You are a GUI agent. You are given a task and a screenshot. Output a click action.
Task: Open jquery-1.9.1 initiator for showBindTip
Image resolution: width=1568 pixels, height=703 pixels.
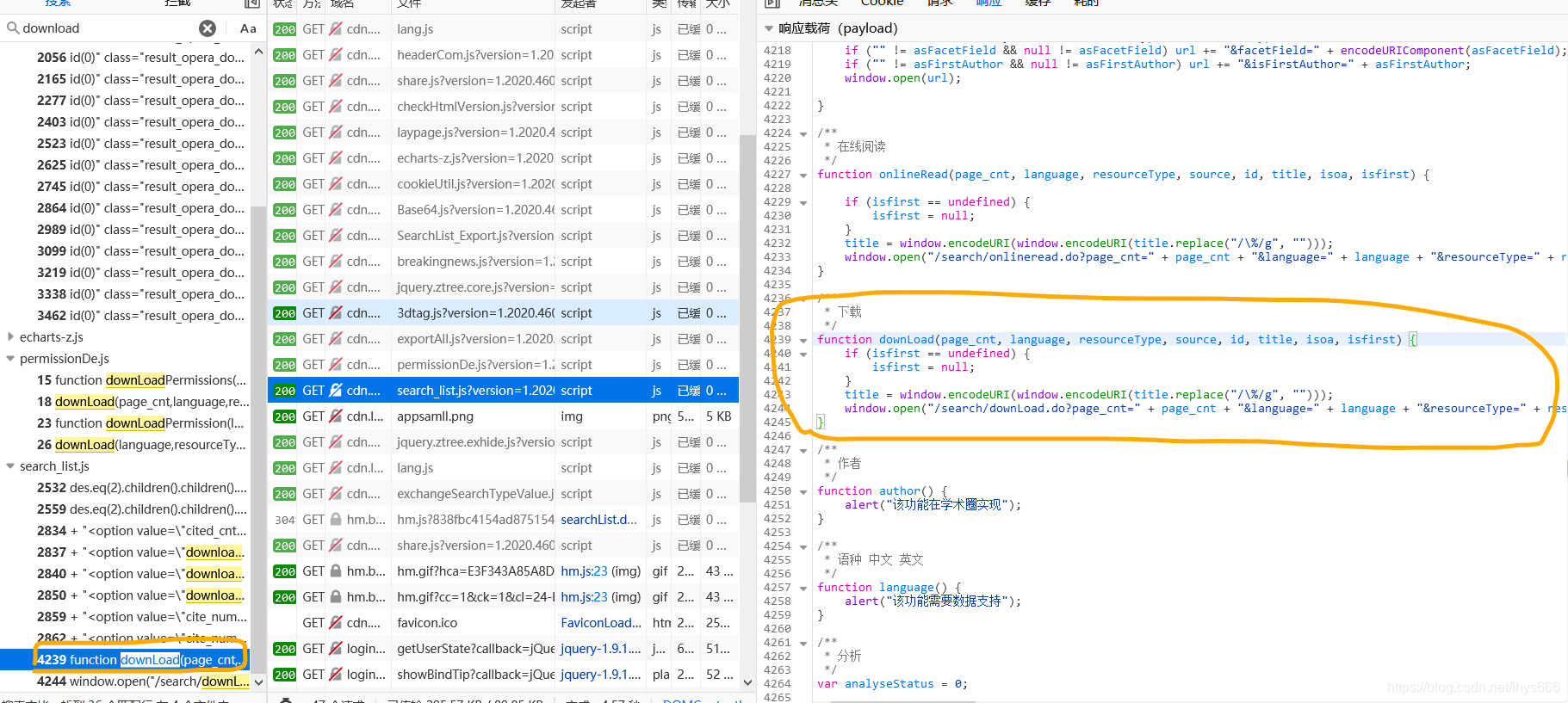(x=601, y=675)
